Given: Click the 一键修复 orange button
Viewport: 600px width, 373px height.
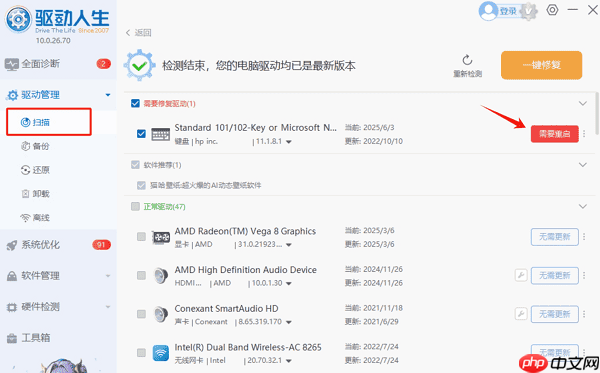Looking at the screenshot, I should [541, 65].
